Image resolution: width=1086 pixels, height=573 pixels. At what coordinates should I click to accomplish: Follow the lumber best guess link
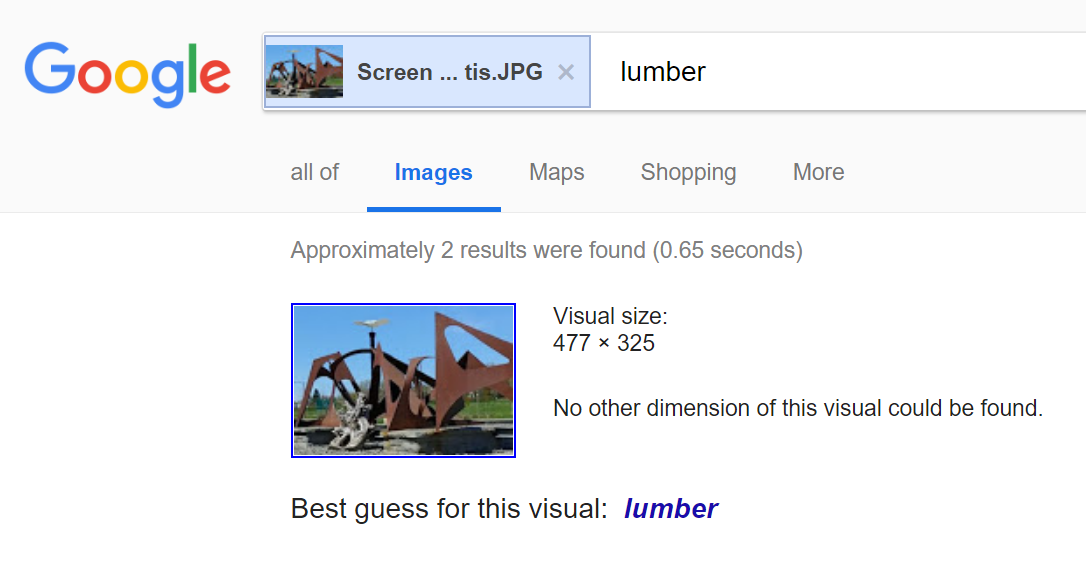click(x=670, y=509)
